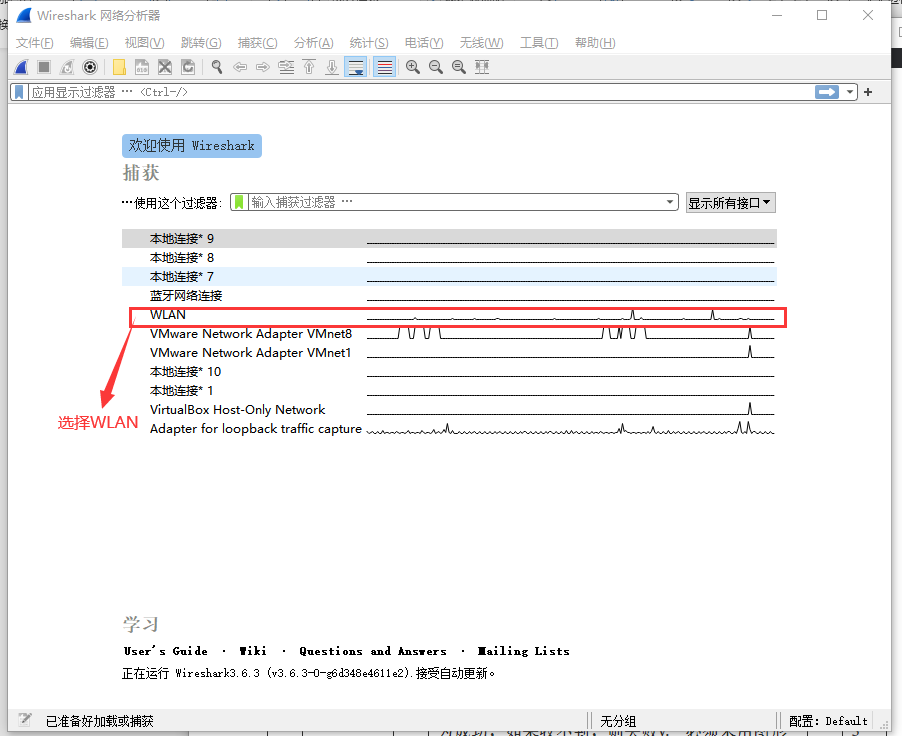Open Wiki link
Screen dimensions: 902x736
click(253, 651)
